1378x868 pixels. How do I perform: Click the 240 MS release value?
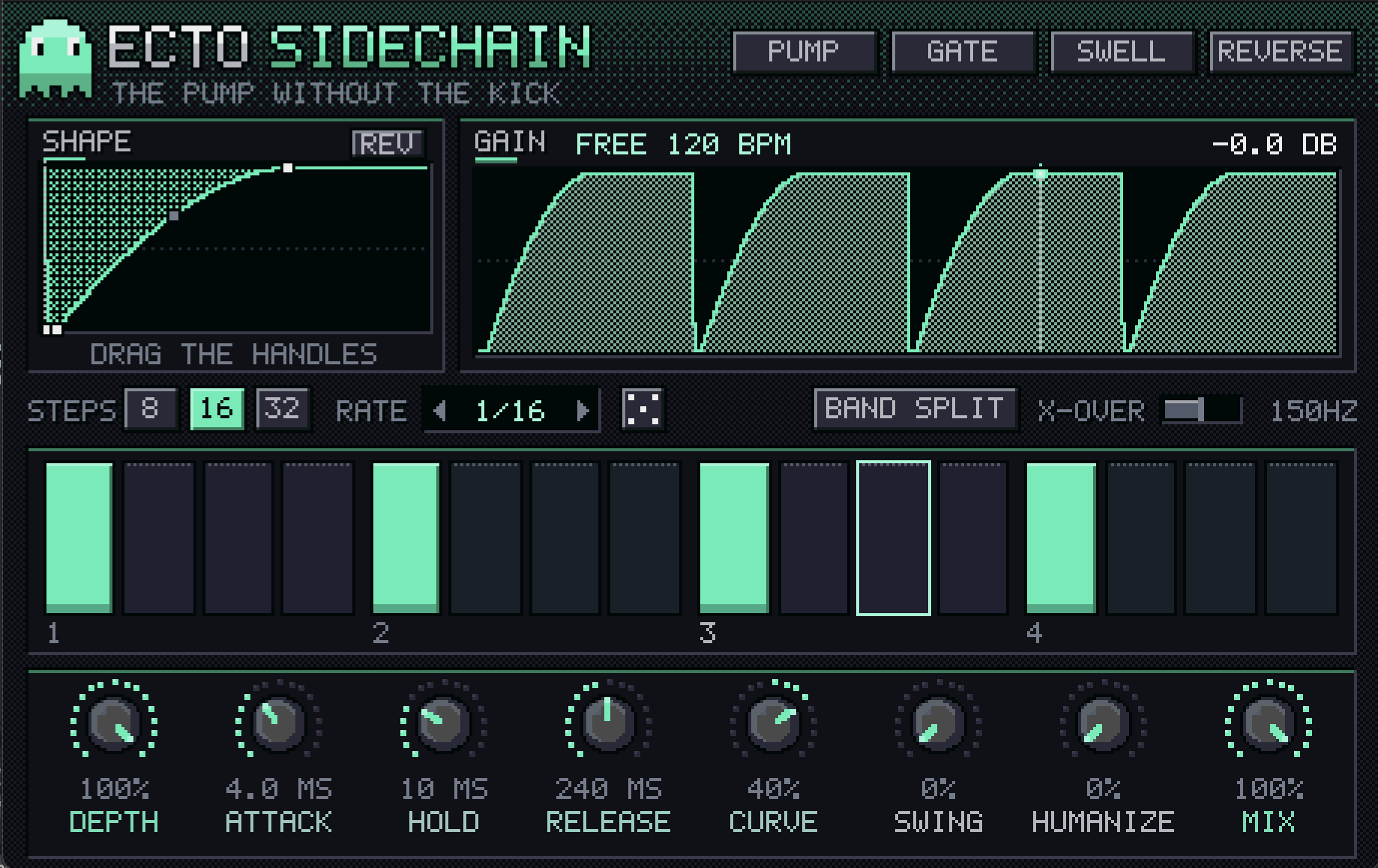coord(608,789)
